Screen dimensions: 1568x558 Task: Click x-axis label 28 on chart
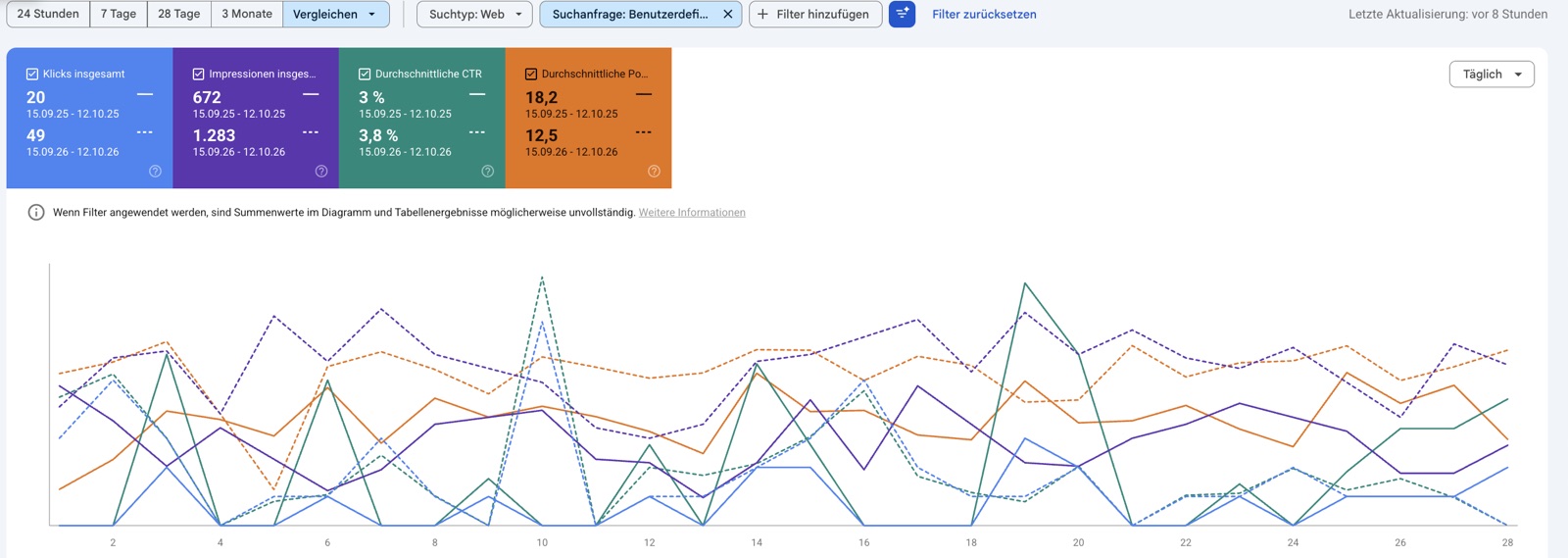(1507, 542)
